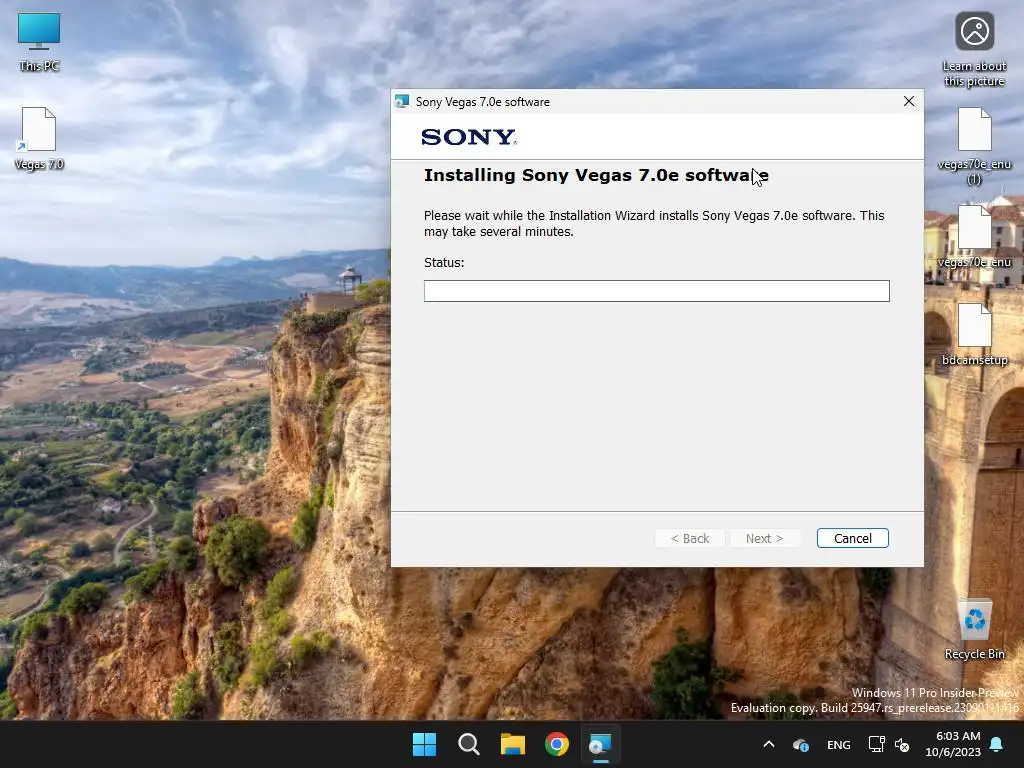Click the installation status progress bar

point(656,291)
